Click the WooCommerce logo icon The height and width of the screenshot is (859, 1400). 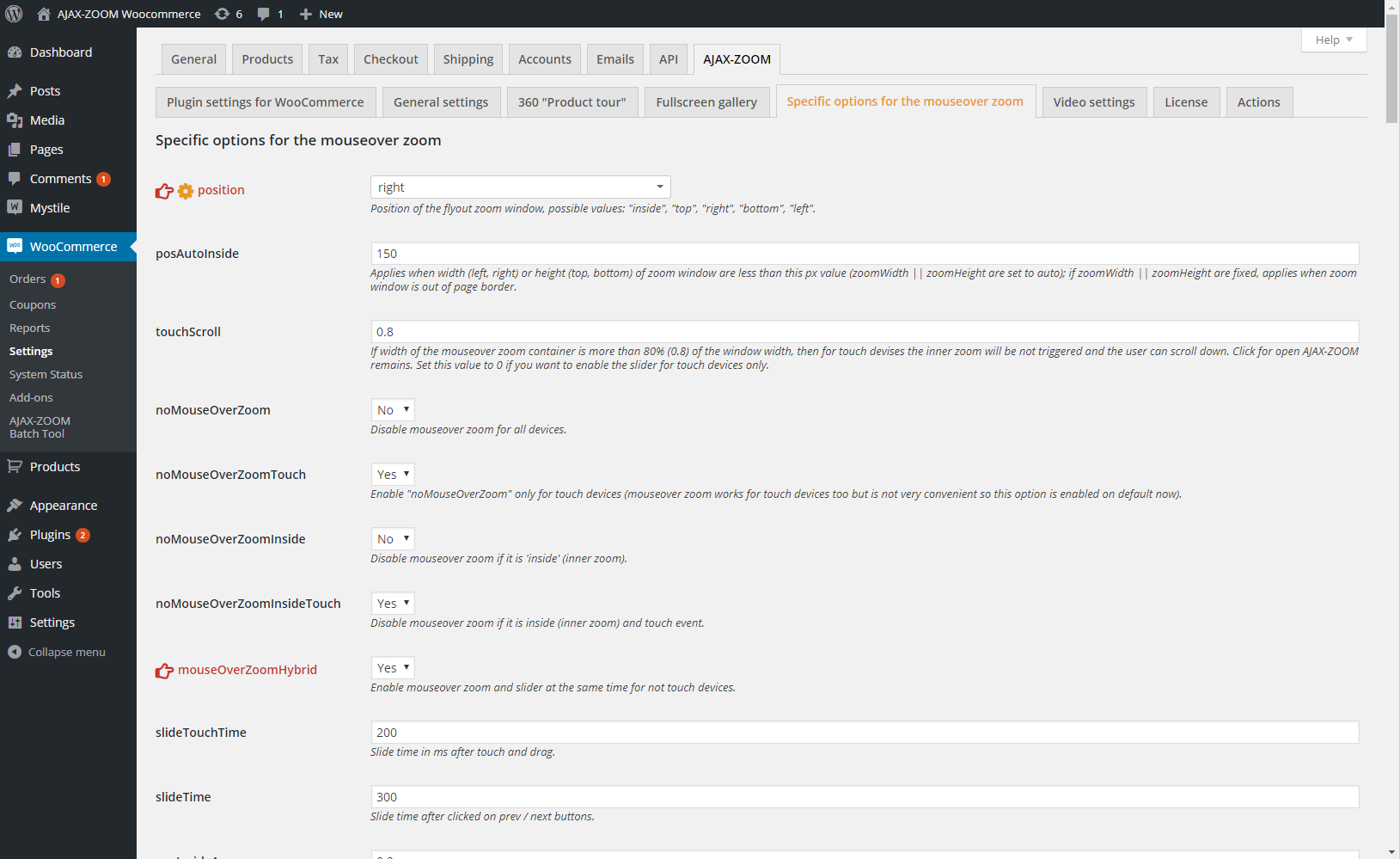click(15, 246)
